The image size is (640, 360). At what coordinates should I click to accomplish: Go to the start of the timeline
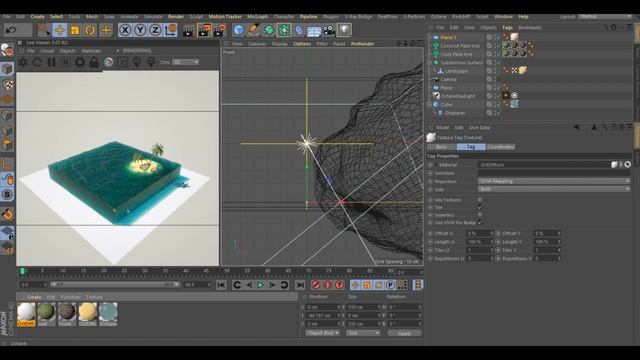221,285
